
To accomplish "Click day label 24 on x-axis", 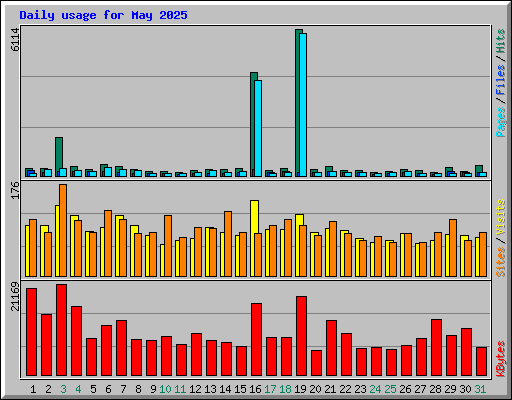I will (375, 389).
